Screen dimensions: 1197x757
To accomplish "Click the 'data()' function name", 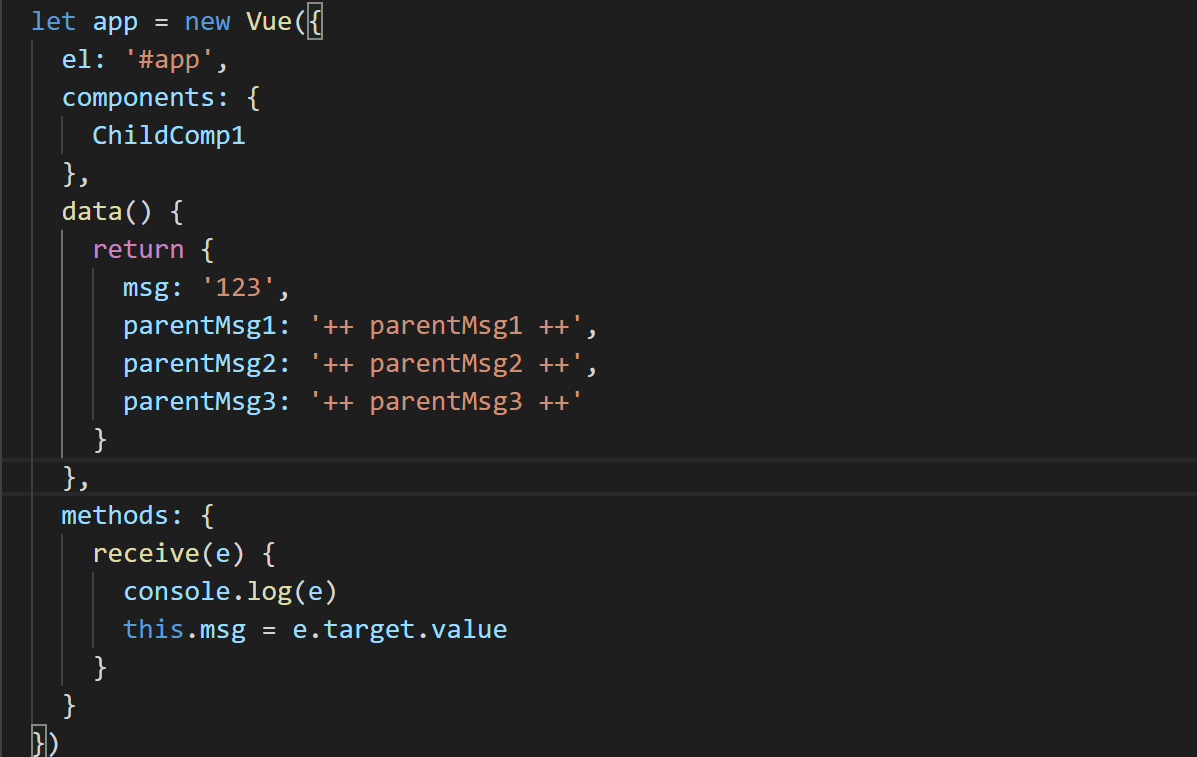I will point(107,211).
